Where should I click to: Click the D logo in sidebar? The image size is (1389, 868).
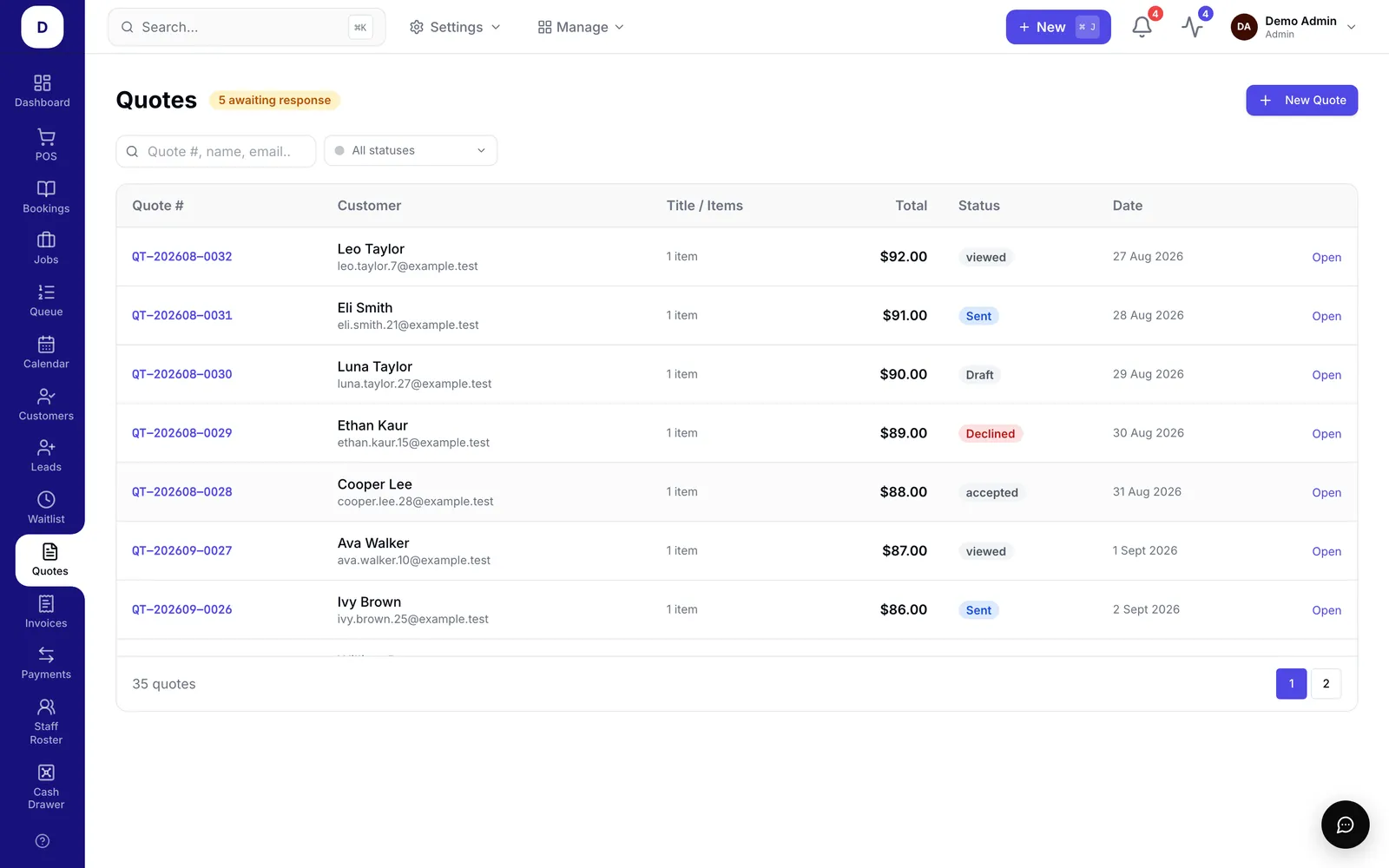(x=42, y=27)
